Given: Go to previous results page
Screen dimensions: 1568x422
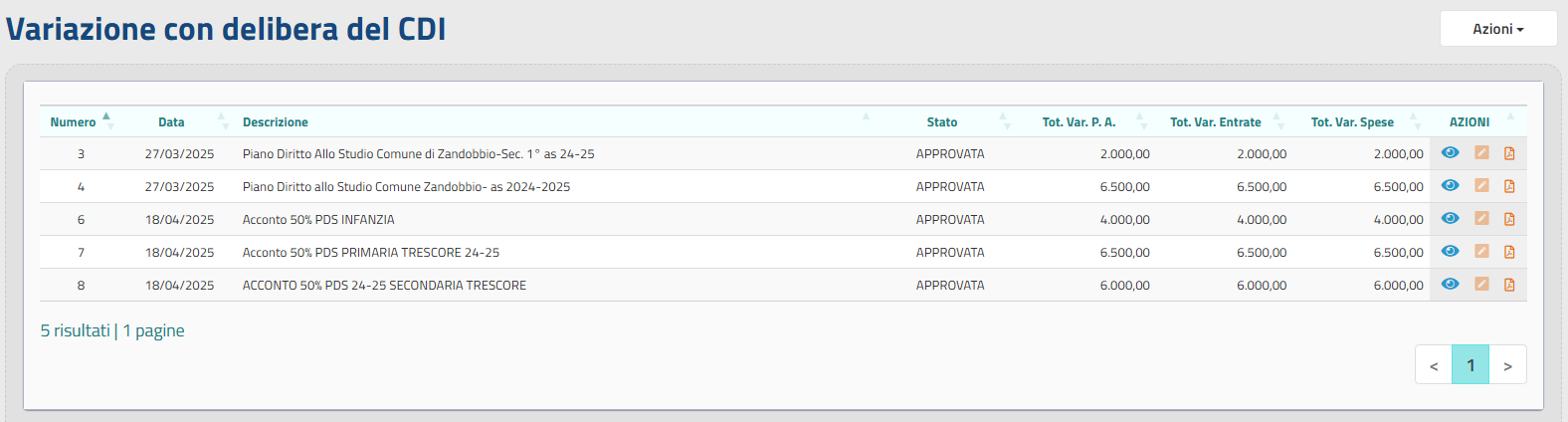Looking at the screenshot, I should (1434, 365).
